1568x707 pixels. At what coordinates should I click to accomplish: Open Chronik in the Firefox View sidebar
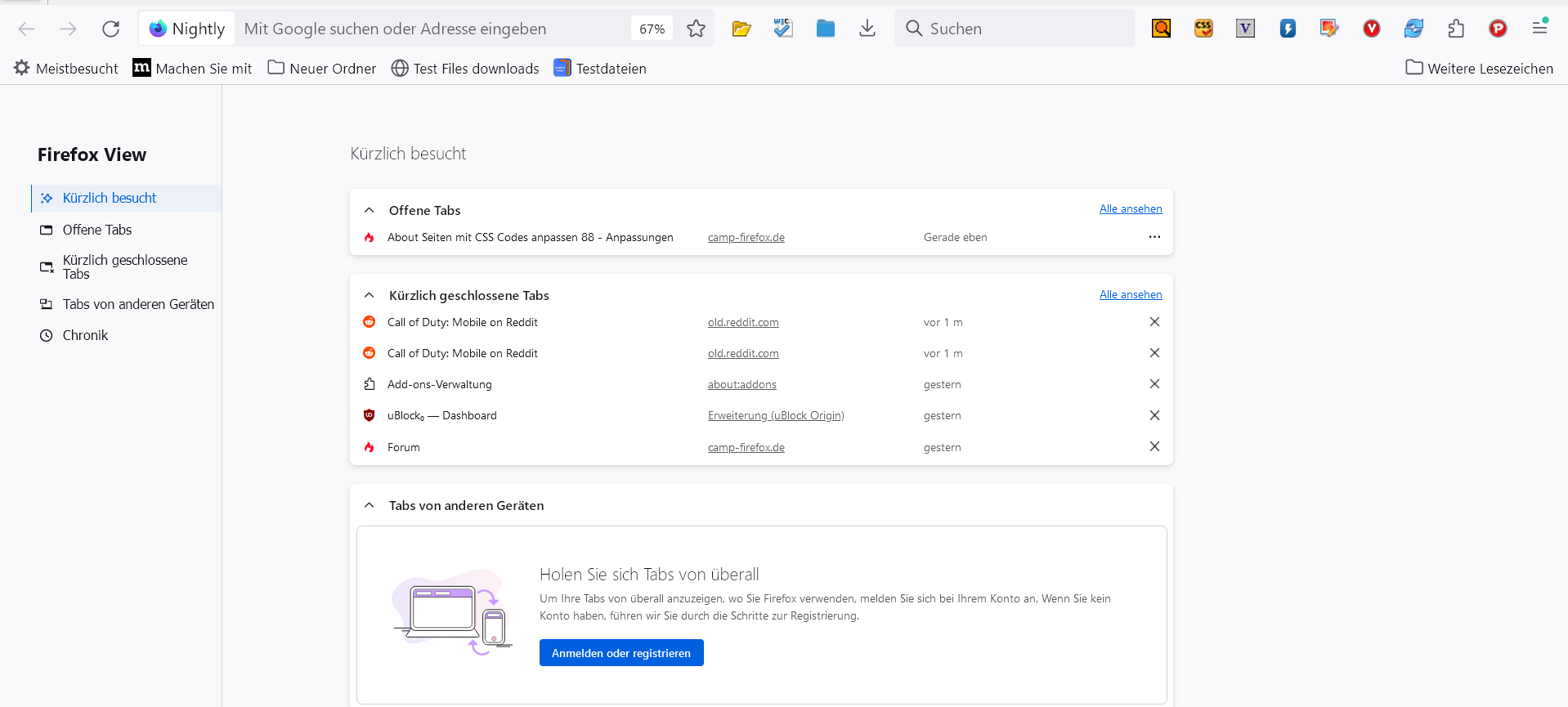pyautogui.click(x=85, y=335)
